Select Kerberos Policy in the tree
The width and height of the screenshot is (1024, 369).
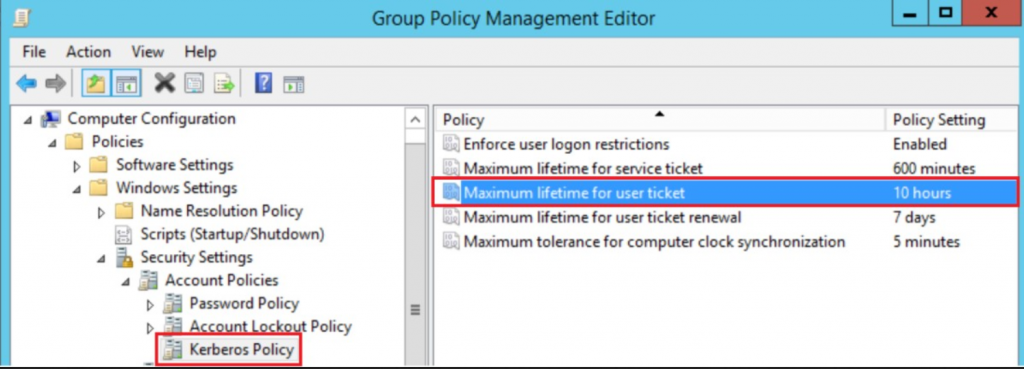coord(242,350)
